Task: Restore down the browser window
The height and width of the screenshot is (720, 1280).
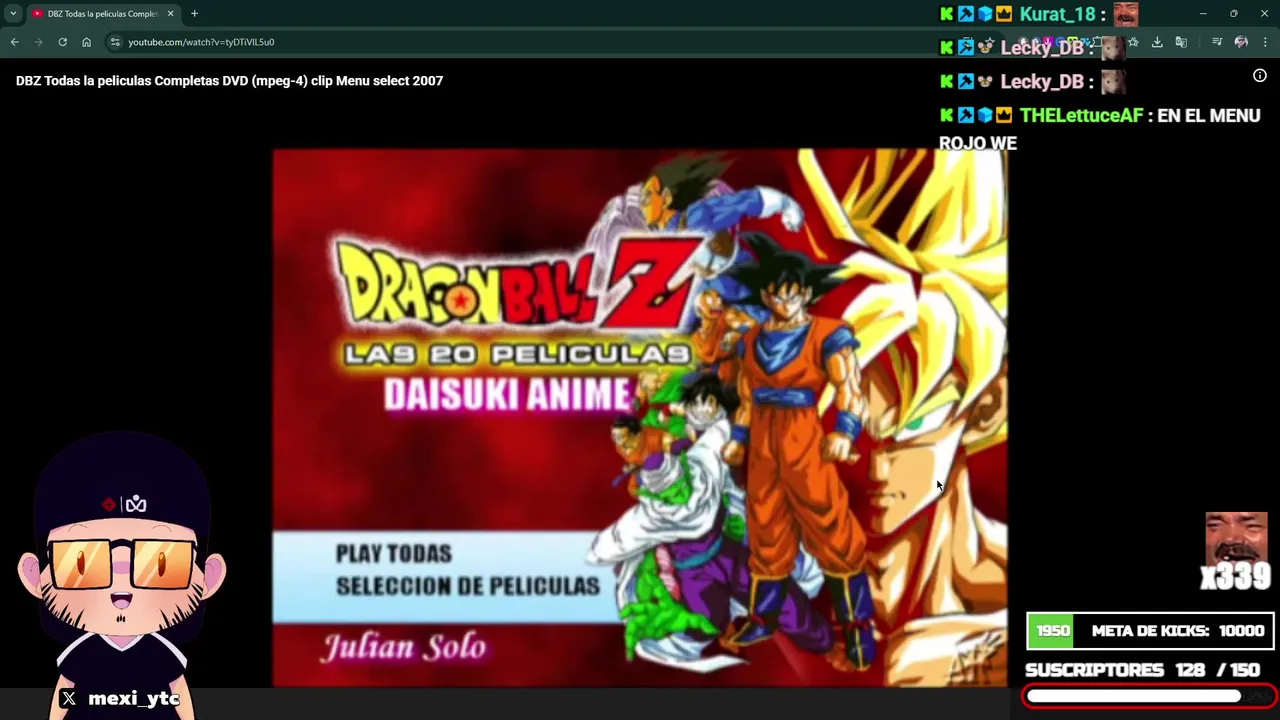Action: pyautogui.click(x=1234, y=14)
